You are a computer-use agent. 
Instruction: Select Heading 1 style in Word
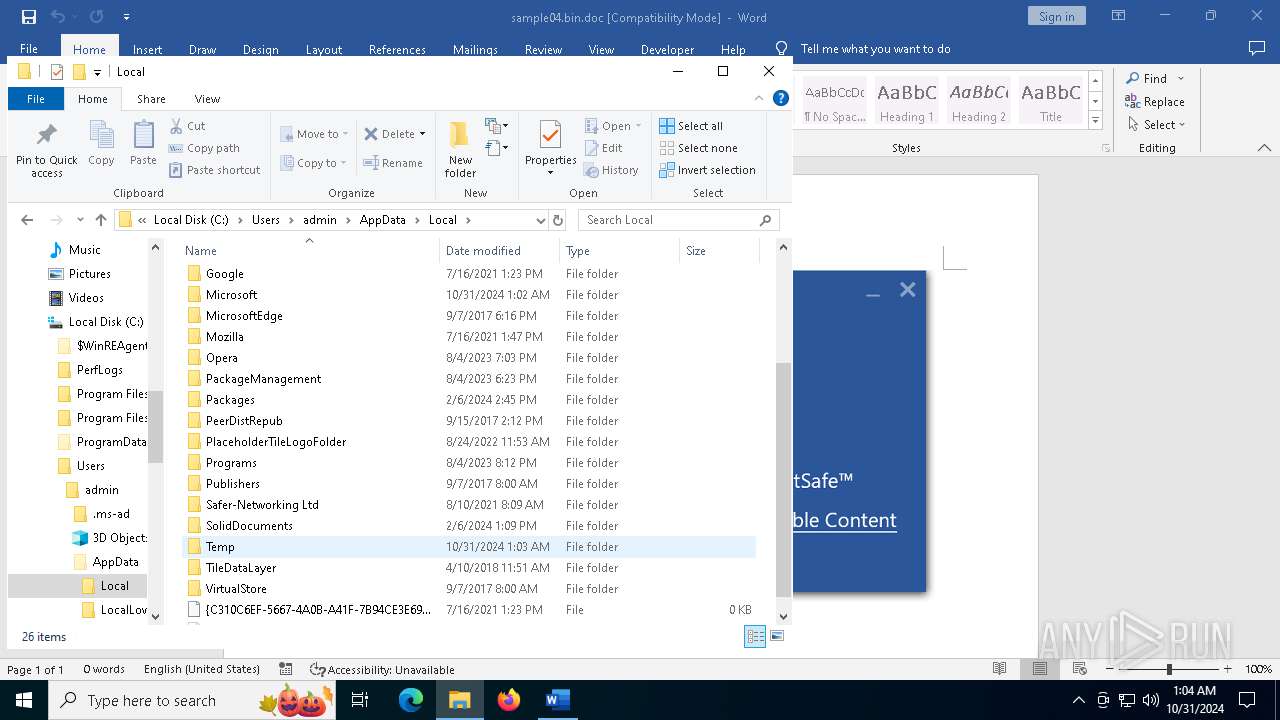point(907,100)
